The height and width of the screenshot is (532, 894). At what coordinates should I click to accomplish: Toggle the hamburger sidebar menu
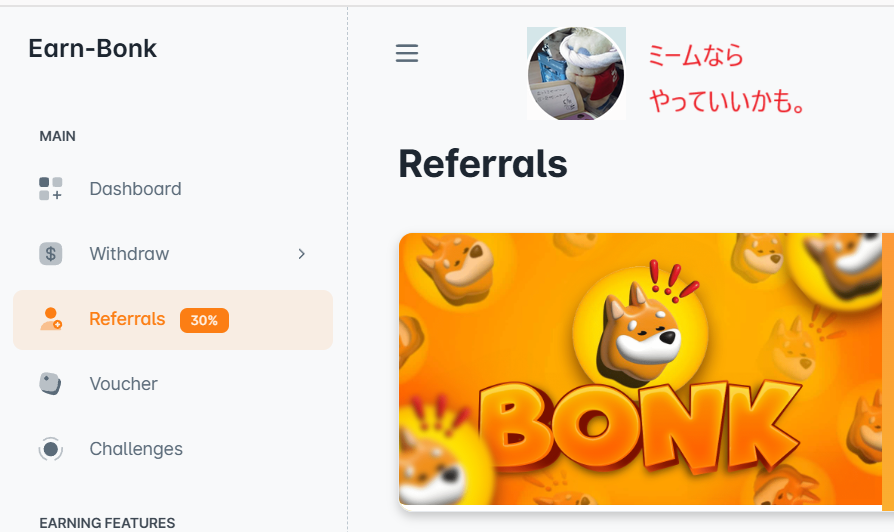tap(407, 53)
